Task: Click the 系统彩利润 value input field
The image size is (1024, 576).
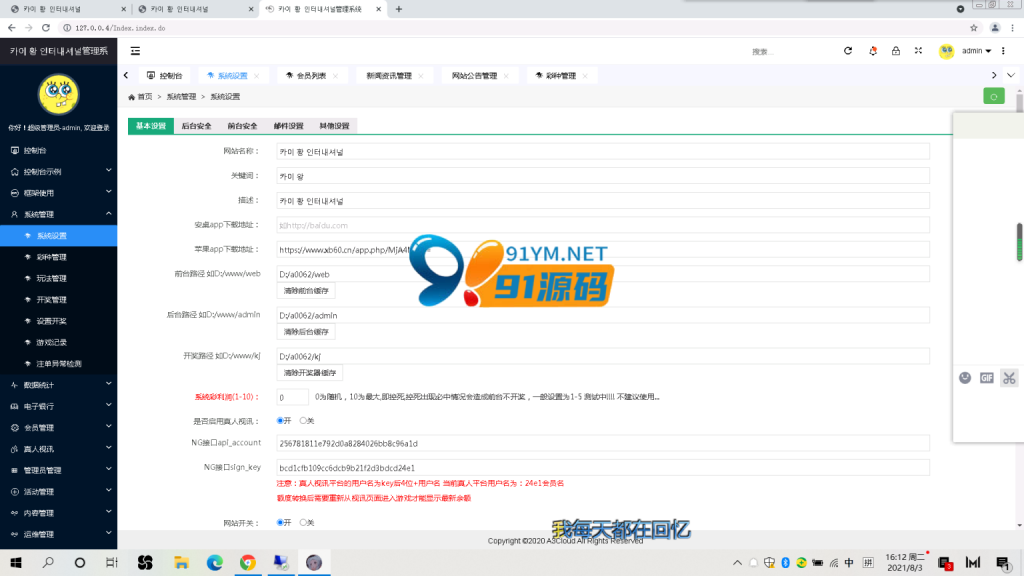Action: (292, 397)
